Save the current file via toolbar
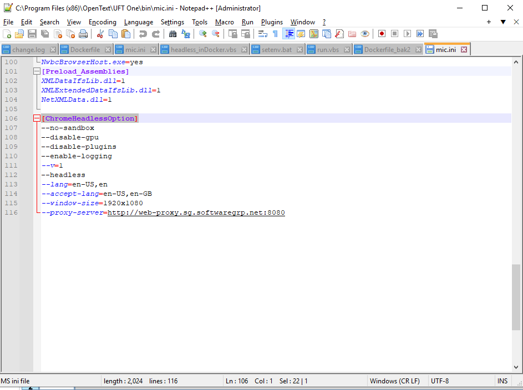 coord(32,34)
